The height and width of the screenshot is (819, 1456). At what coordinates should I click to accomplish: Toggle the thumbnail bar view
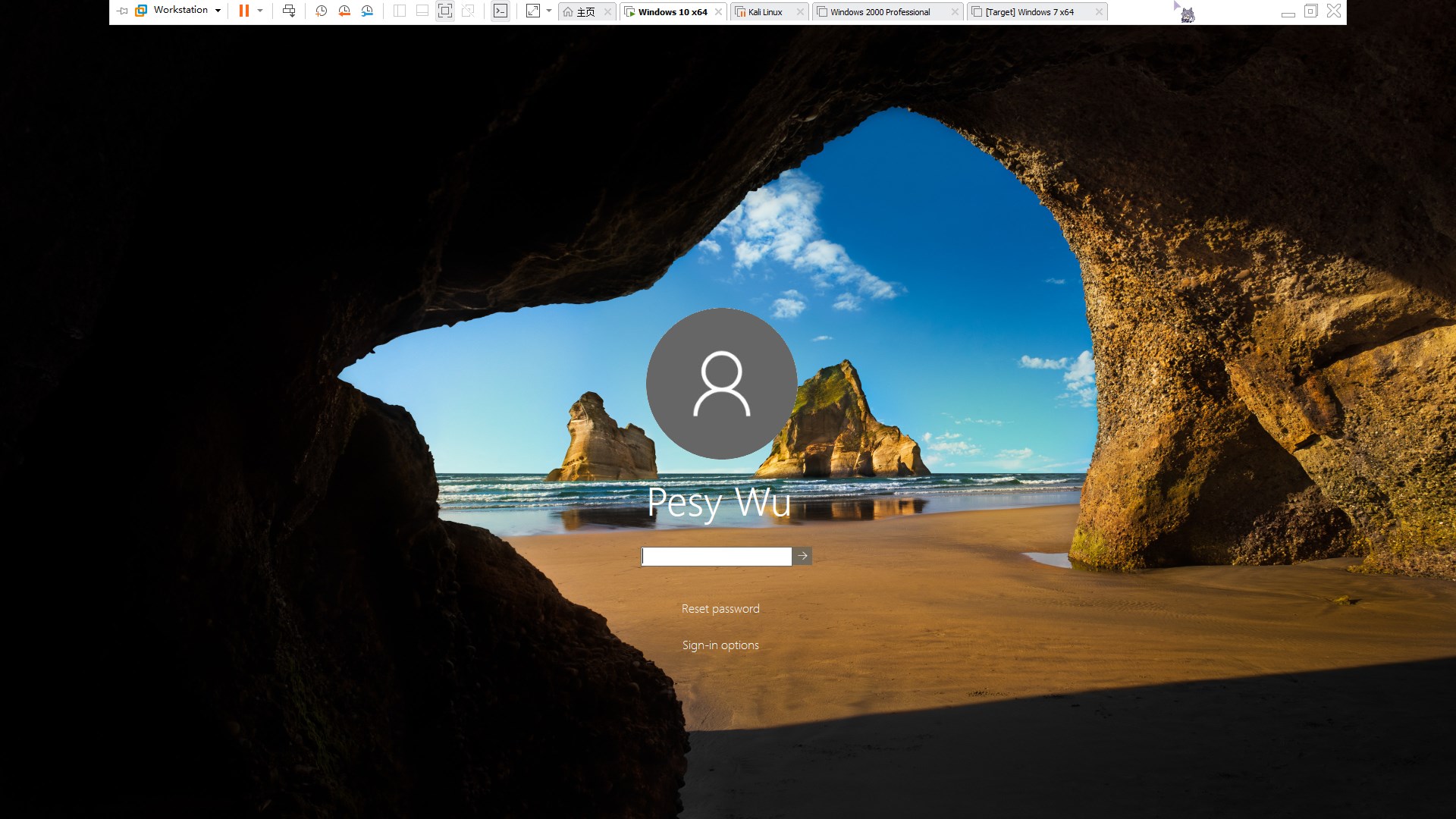[x=422, y=11]
